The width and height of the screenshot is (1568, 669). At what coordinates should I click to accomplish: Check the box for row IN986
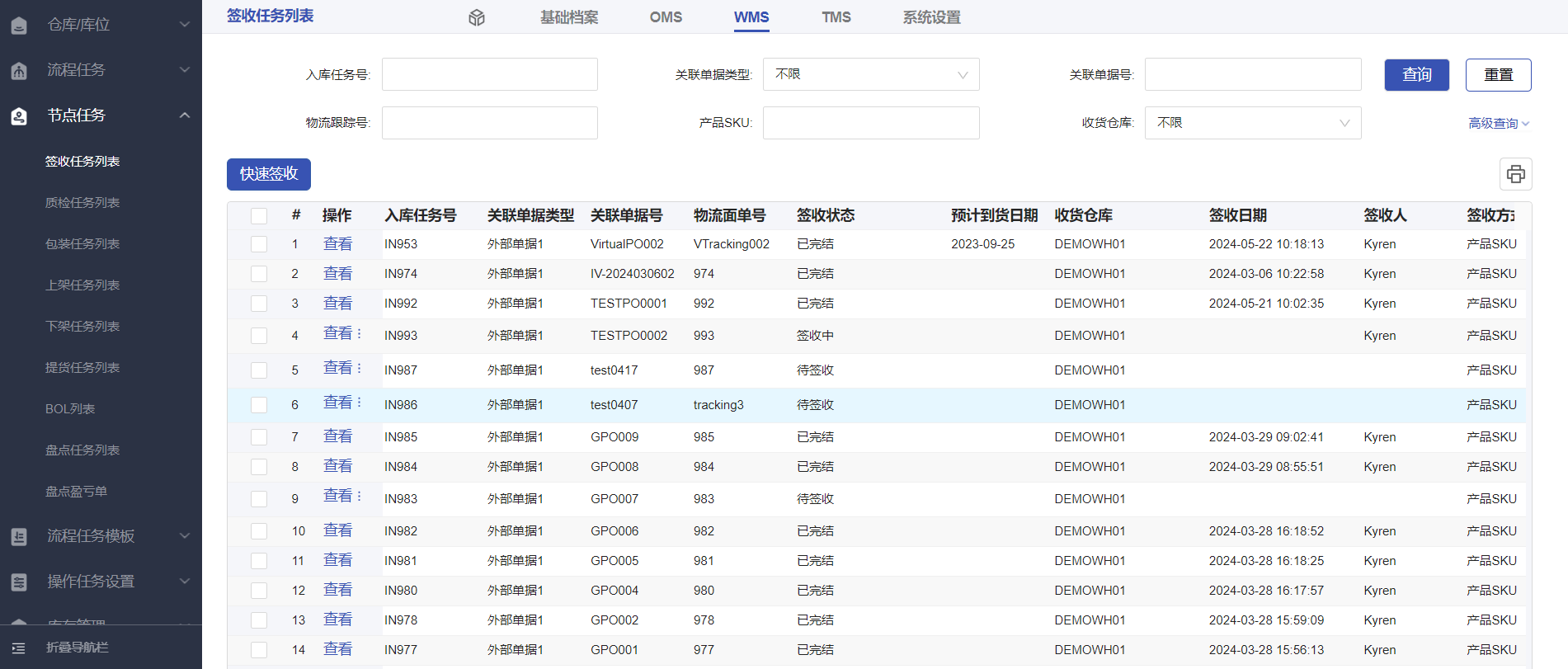pyautogui.click(x=259, y=405)
